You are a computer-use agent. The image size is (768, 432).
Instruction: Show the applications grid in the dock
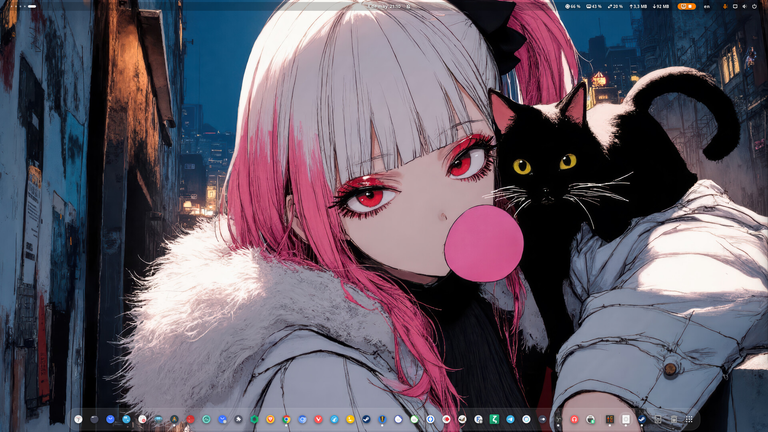(689, 419)
